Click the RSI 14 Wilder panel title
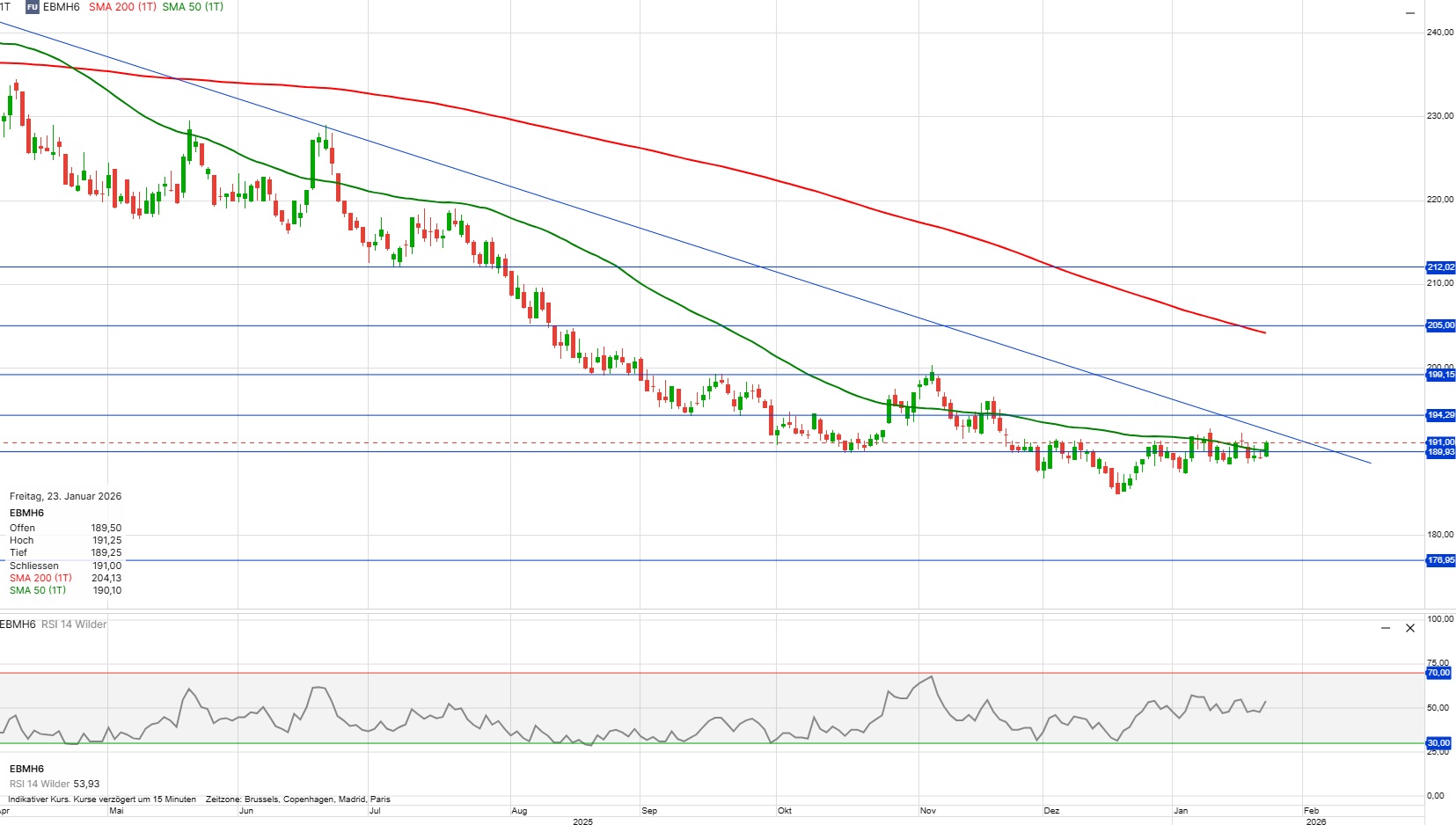The width and height of the screenshot is (1456, 825). point(74,624)
